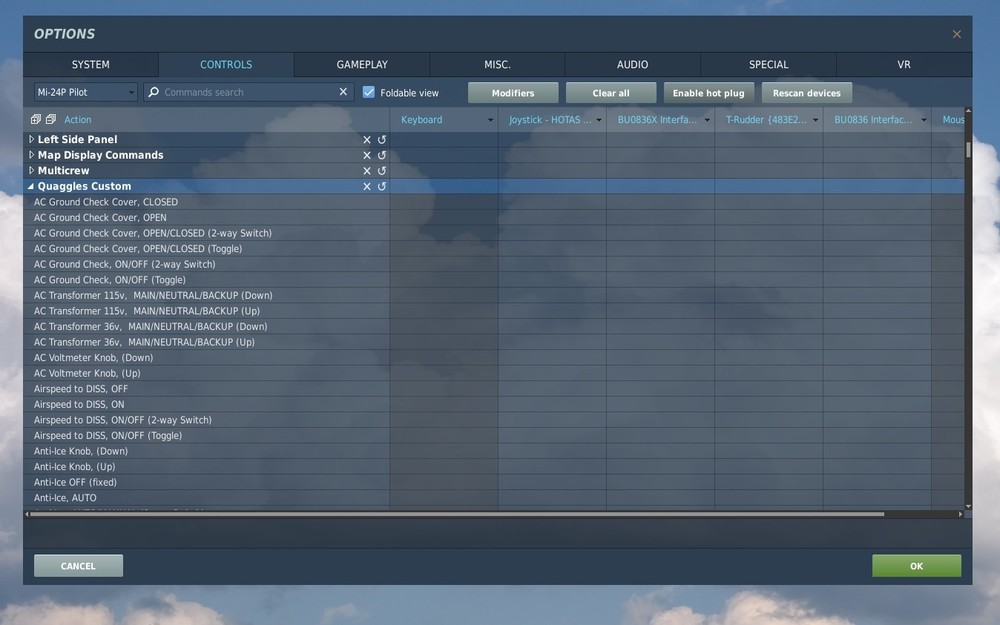Select AC Ground Check Cover OPEN/CLOSED (Toggle) row
The height and width of the screenshot is (625, 1000).
[x=207, y=249]
